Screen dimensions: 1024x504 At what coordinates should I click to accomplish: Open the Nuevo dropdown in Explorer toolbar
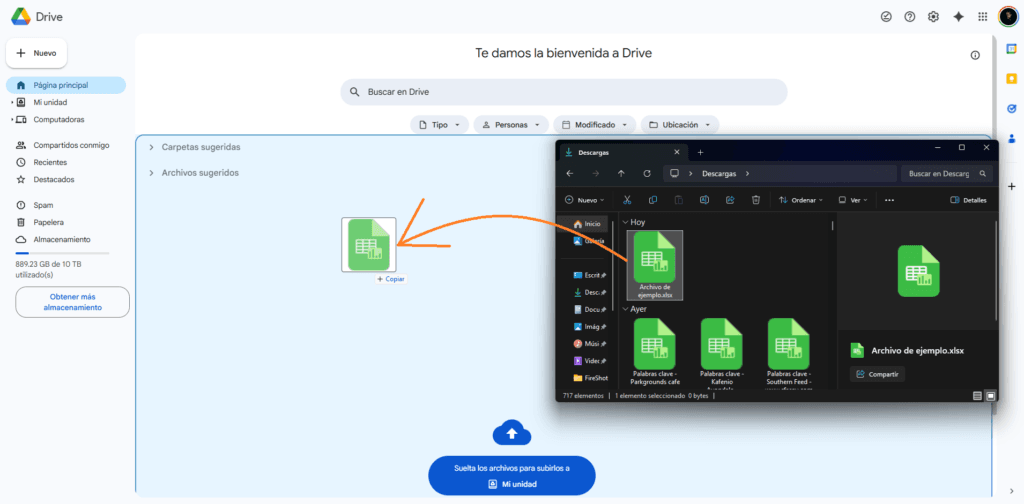click(584, 200)
